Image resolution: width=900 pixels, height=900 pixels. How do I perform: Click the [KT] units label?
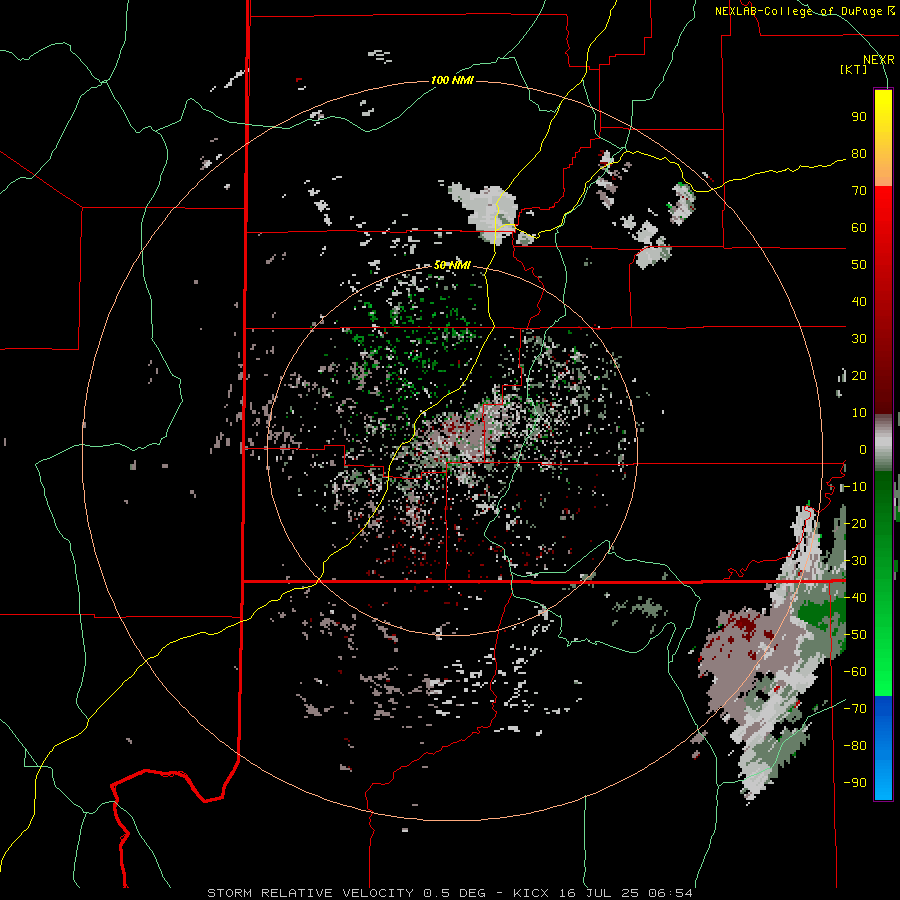point(854,69)
